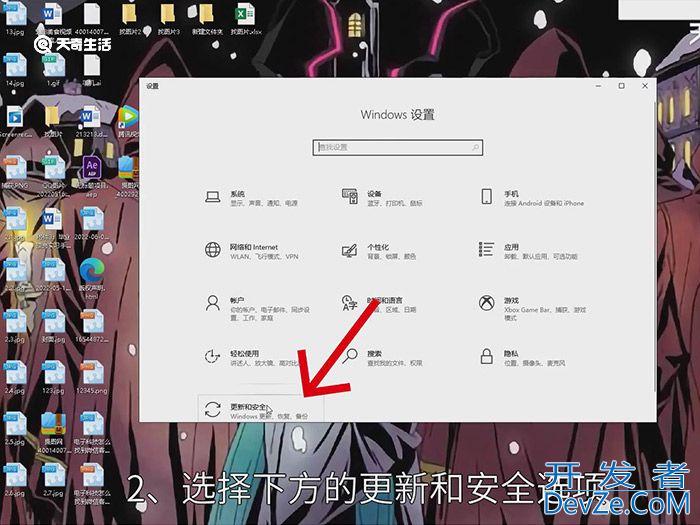Select the 腾讯视频 shortcut on desktop

(129, 121)
